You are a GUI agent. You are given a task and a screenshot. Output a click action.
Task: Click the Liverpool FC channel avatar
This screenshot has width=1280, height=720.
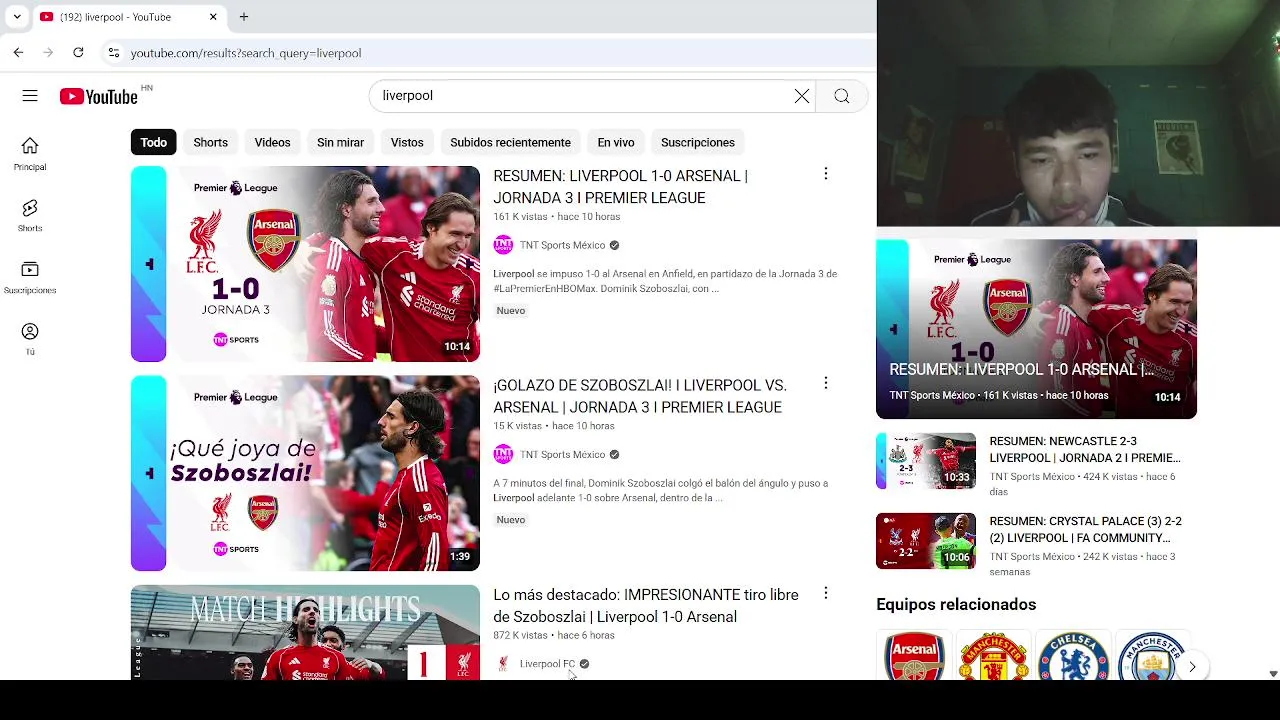(503, 664)
